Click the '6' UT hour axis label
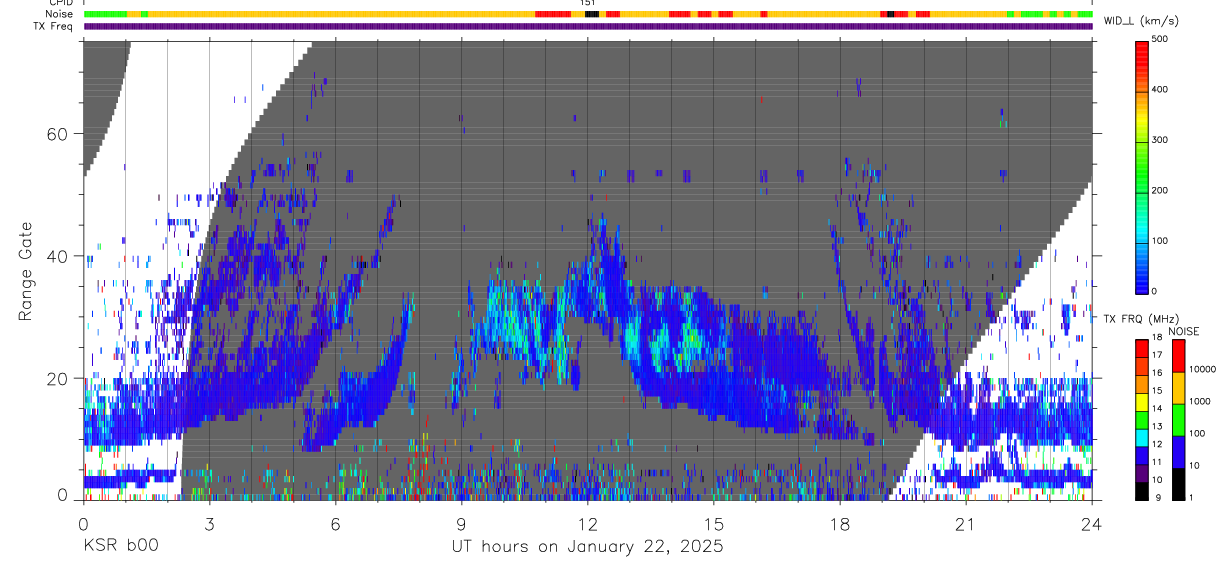This screenshot has width=1228, height=567. pos(335,523)
